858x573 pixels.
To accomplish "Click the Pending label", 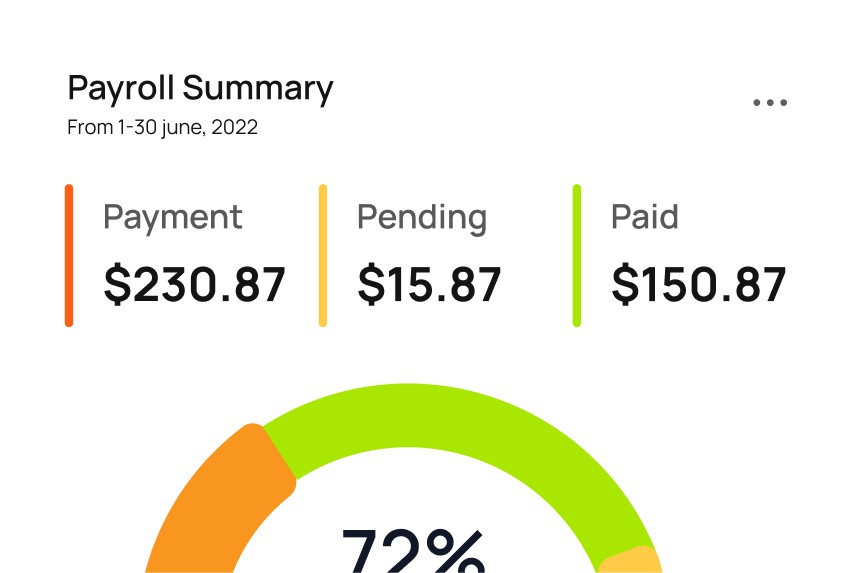I will pos(422,218).
